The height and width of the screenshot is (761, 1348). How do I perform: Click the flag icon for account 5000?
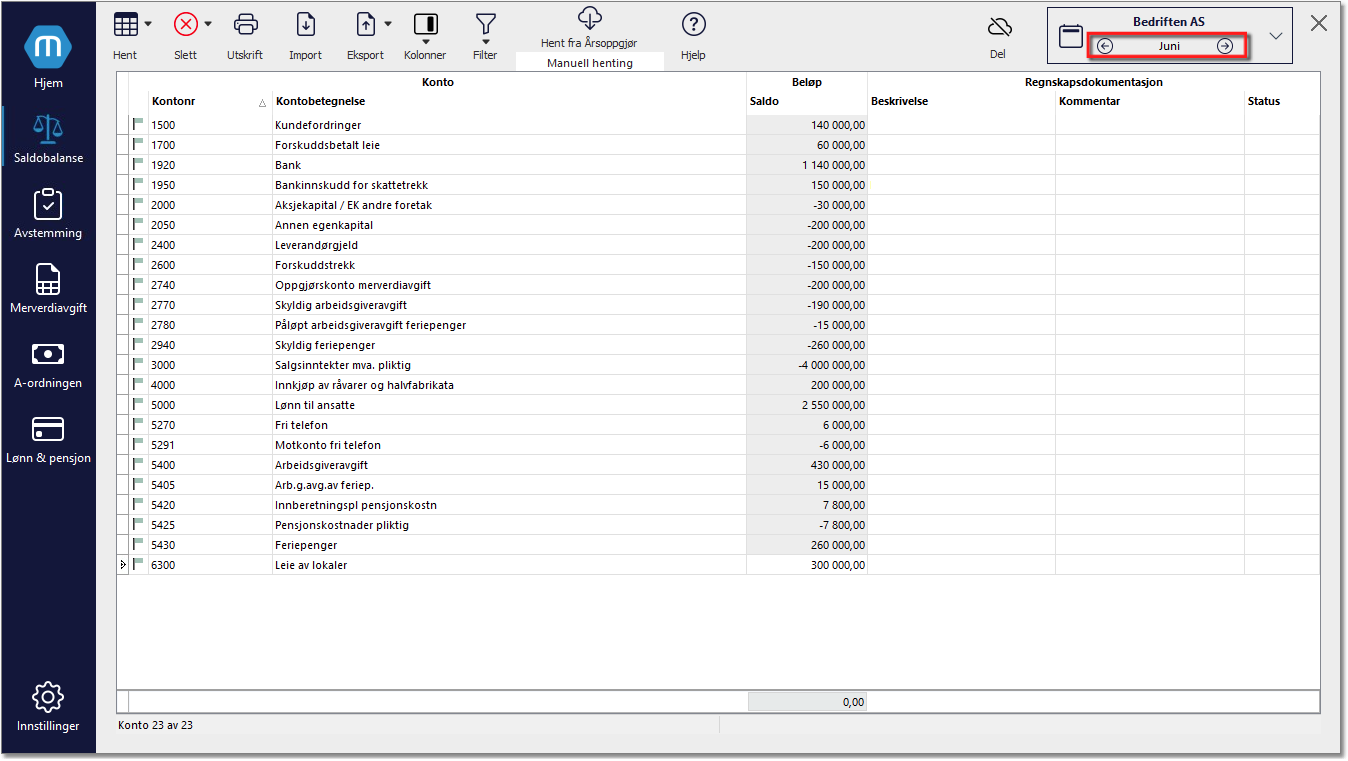(x=138, y=405)
